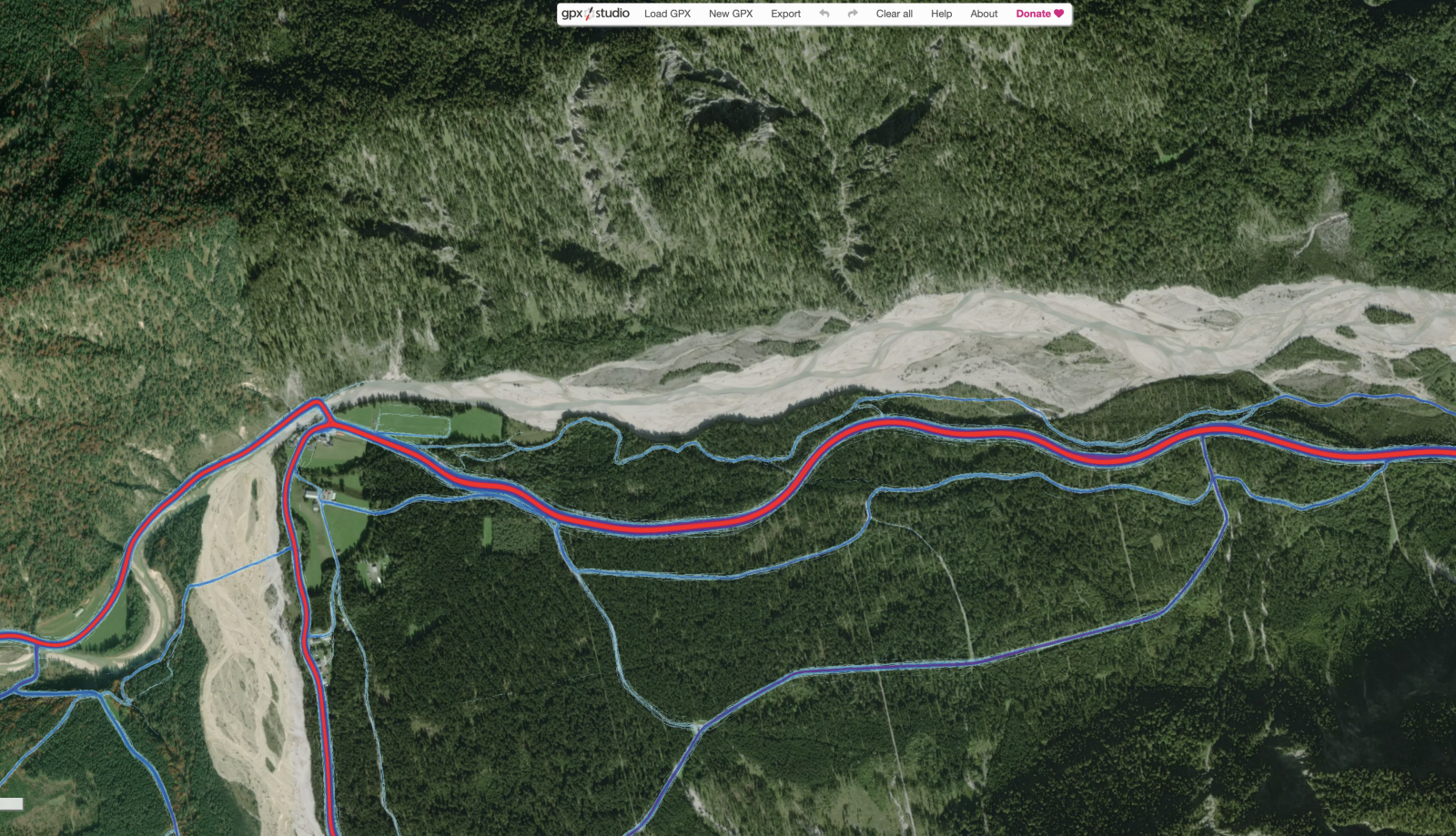Undo the last action with the left arrow

(824, 14)
